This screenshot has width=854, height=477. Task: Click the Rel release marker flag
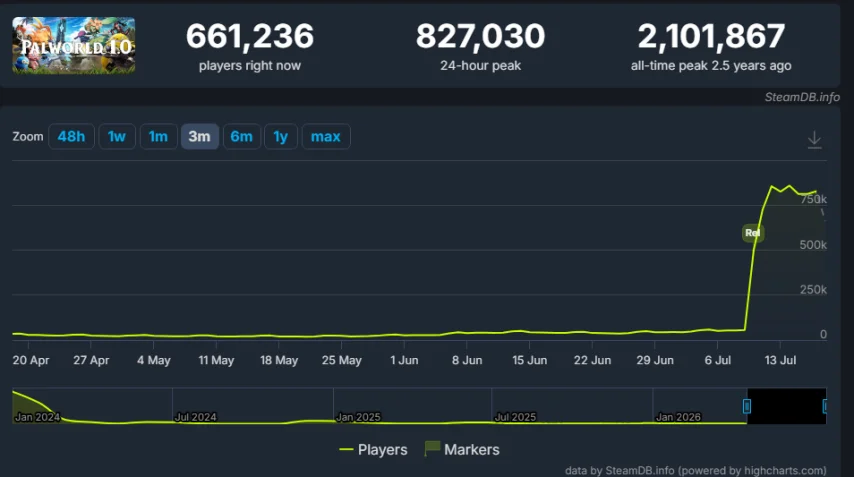tap(753, 233)
